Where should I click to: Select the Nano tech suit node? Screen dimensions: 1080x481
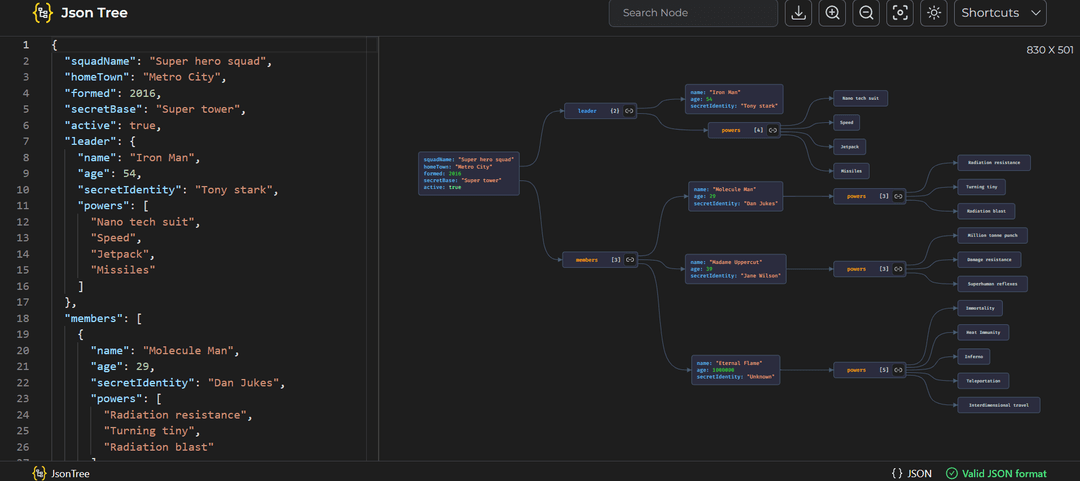click(860, 99)
